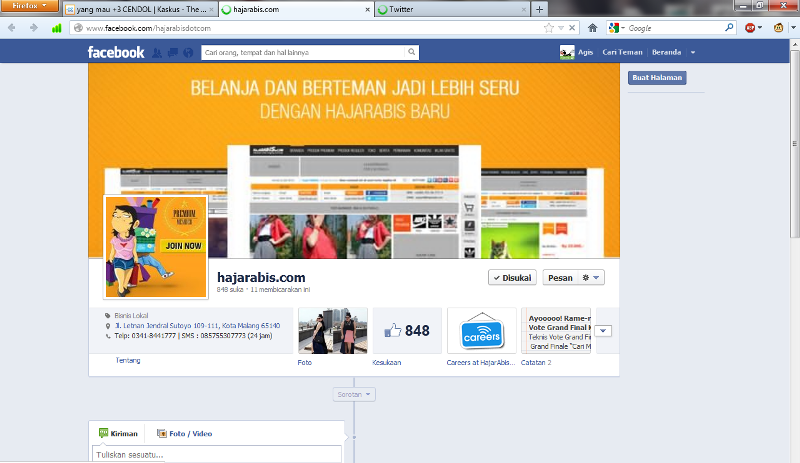Click the Agis profile name
This screenshot has height=463, width=800.
coord(585,52)
